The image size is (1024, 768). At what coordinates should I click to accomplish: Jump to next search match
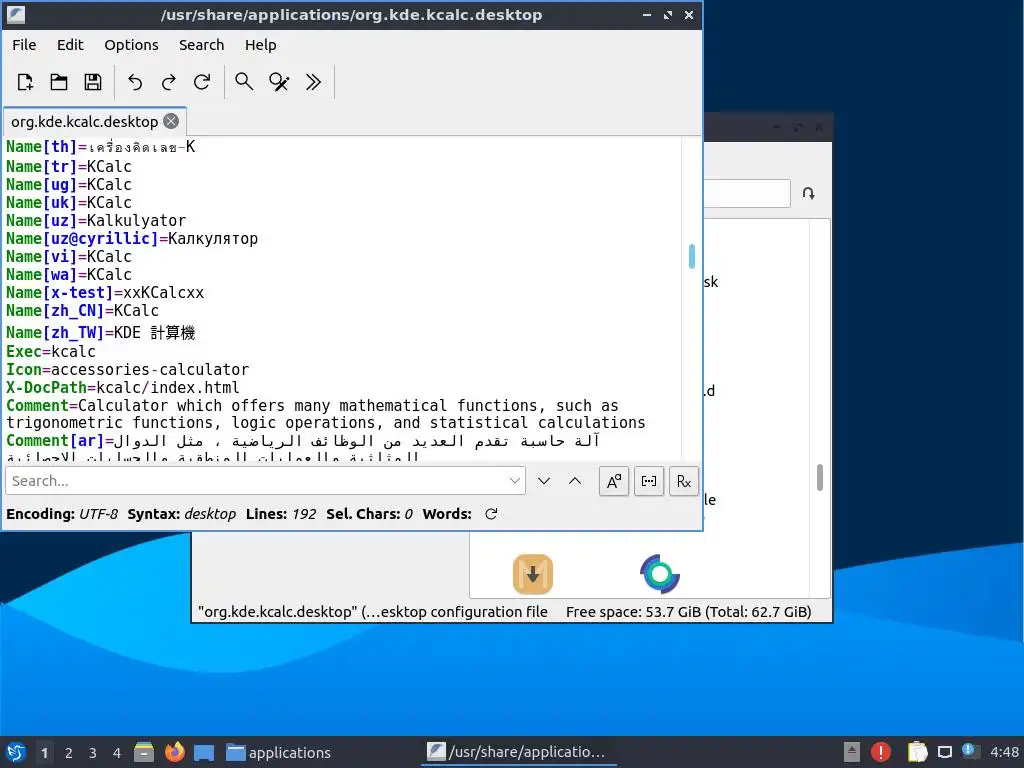[543, 481]
